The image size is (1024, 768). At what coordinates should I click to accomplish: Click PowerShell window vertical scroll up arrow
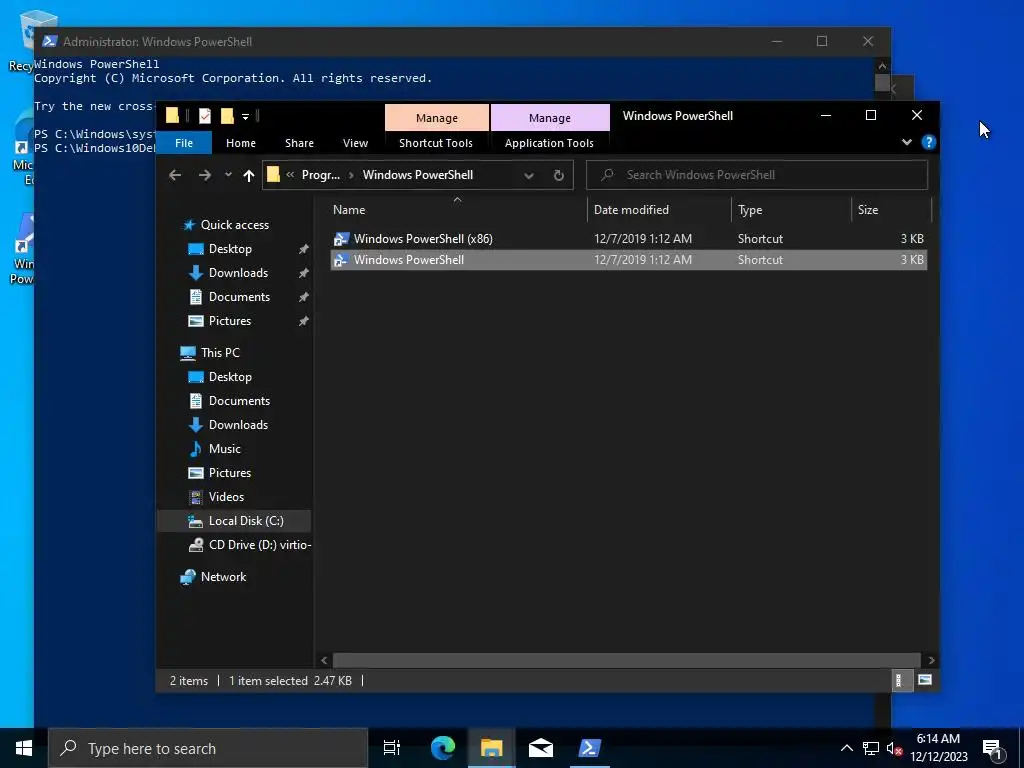[882, 66]
